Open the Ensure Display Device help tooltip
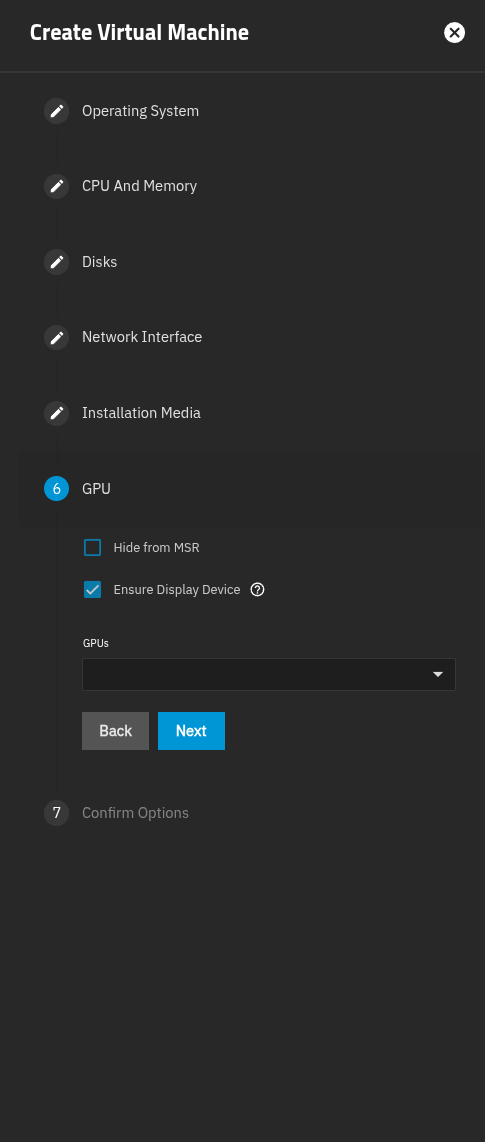485x1142 pixels. pos(257,590)
